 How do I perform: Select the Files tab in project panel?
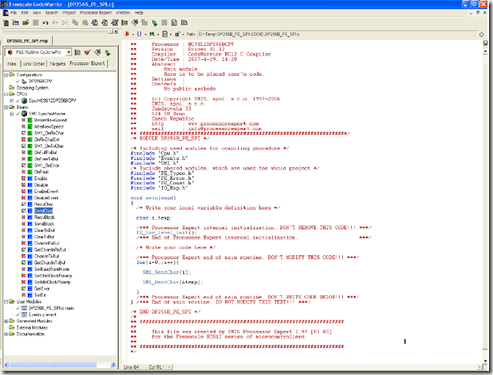pyautogui.click(x=12, y=64)
